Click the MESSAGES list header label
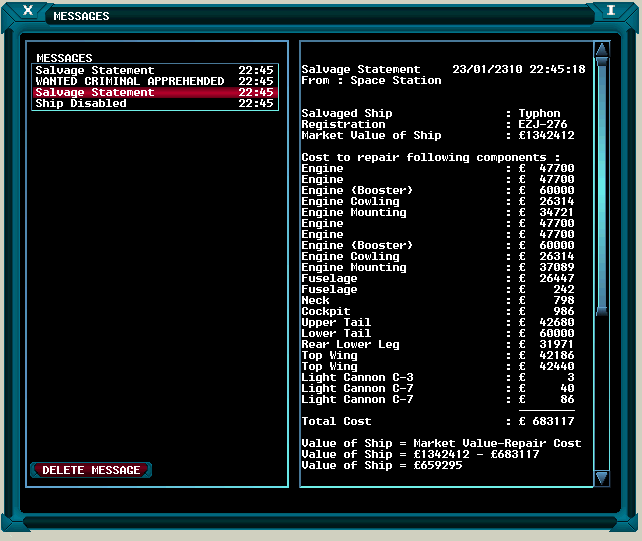The height and width of the screenshot is (541, 642). (x=64, y=58)
